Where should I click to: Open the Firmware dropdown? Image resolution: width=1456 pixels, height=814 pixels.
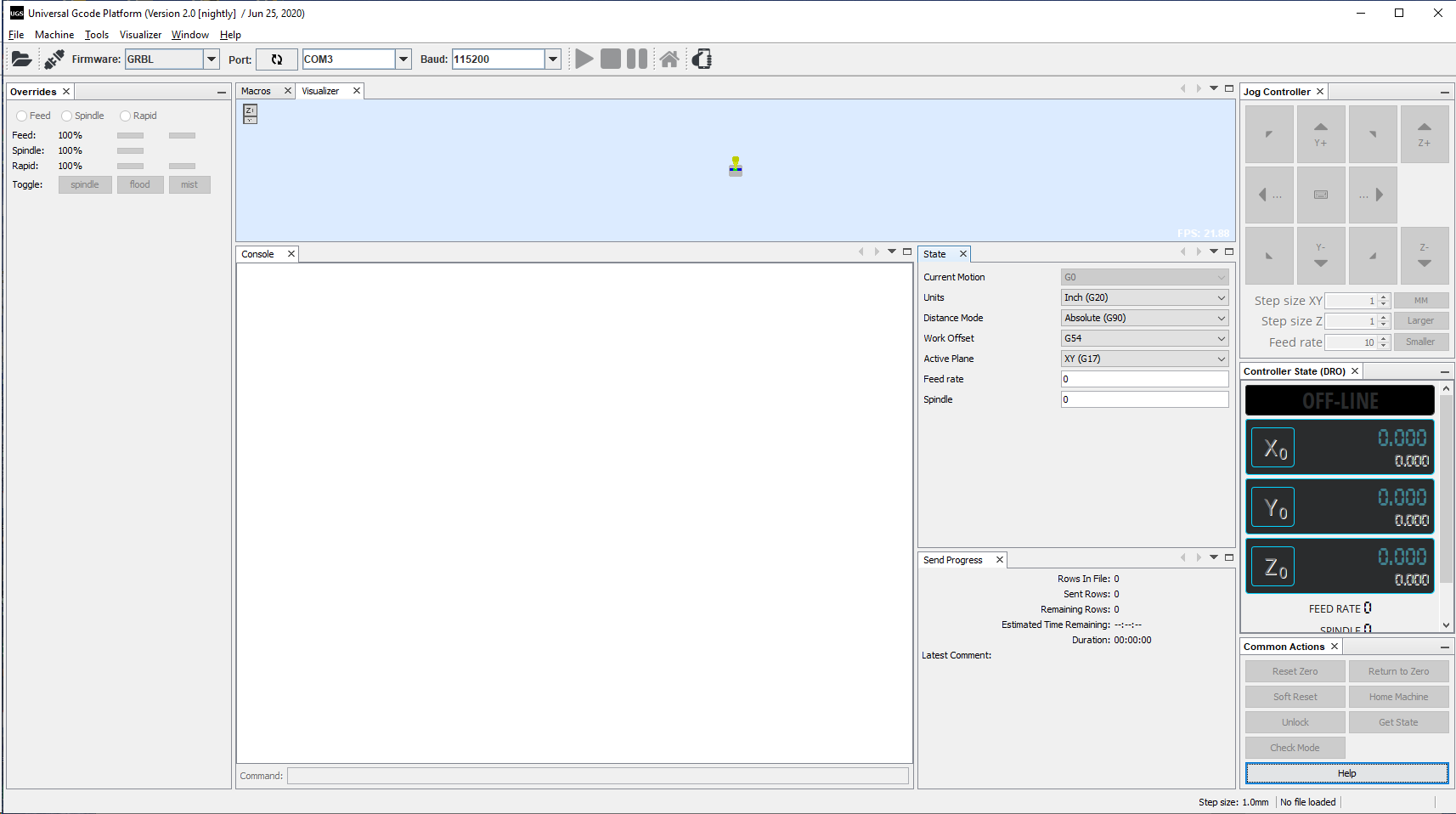click(212, 59)
